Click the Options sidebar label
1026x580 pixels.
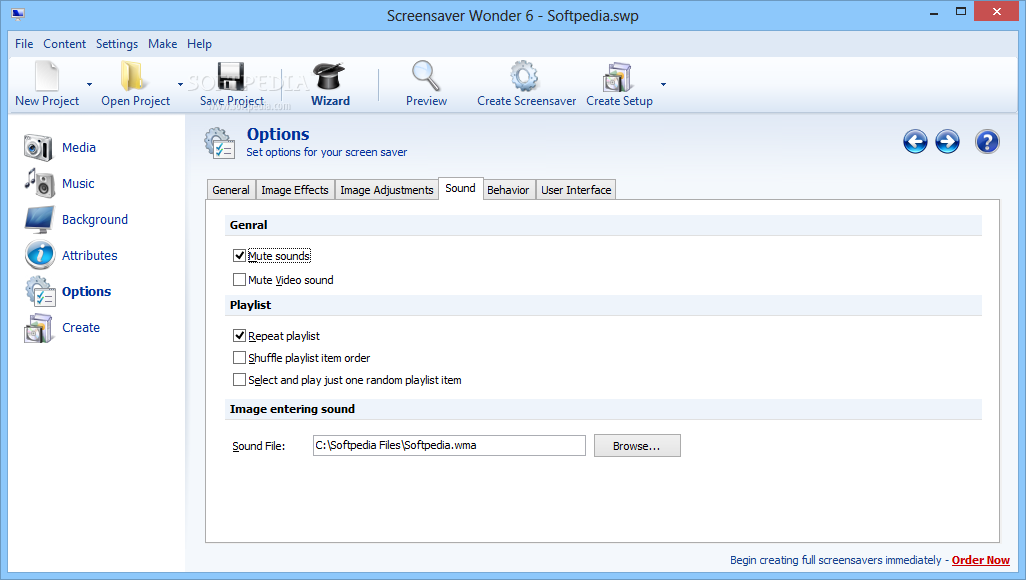coord(86,291)
